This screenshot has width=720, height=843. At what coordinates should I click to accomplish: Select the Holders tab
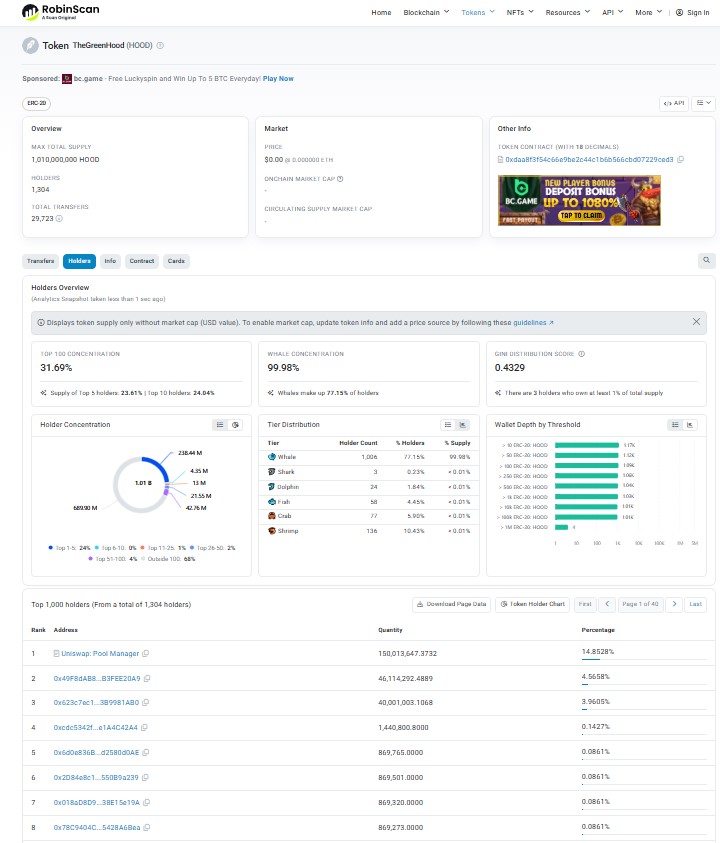(79, 261)
